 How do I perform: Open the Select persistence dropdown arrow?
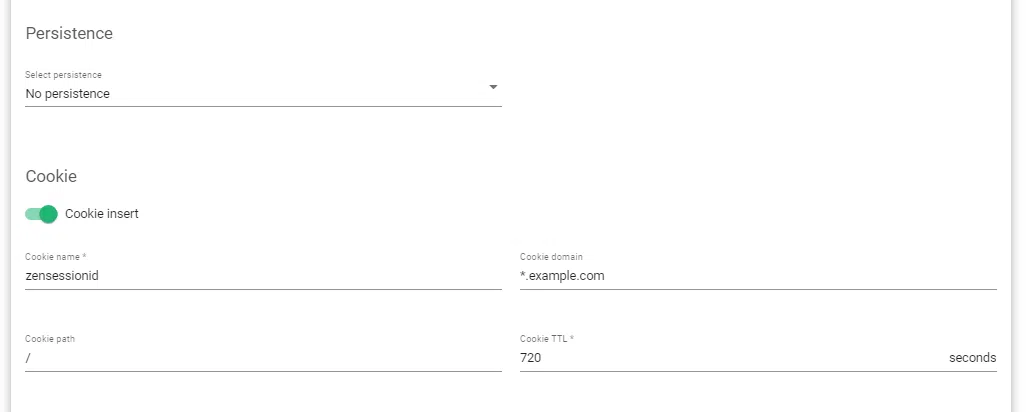click(493, 88)
